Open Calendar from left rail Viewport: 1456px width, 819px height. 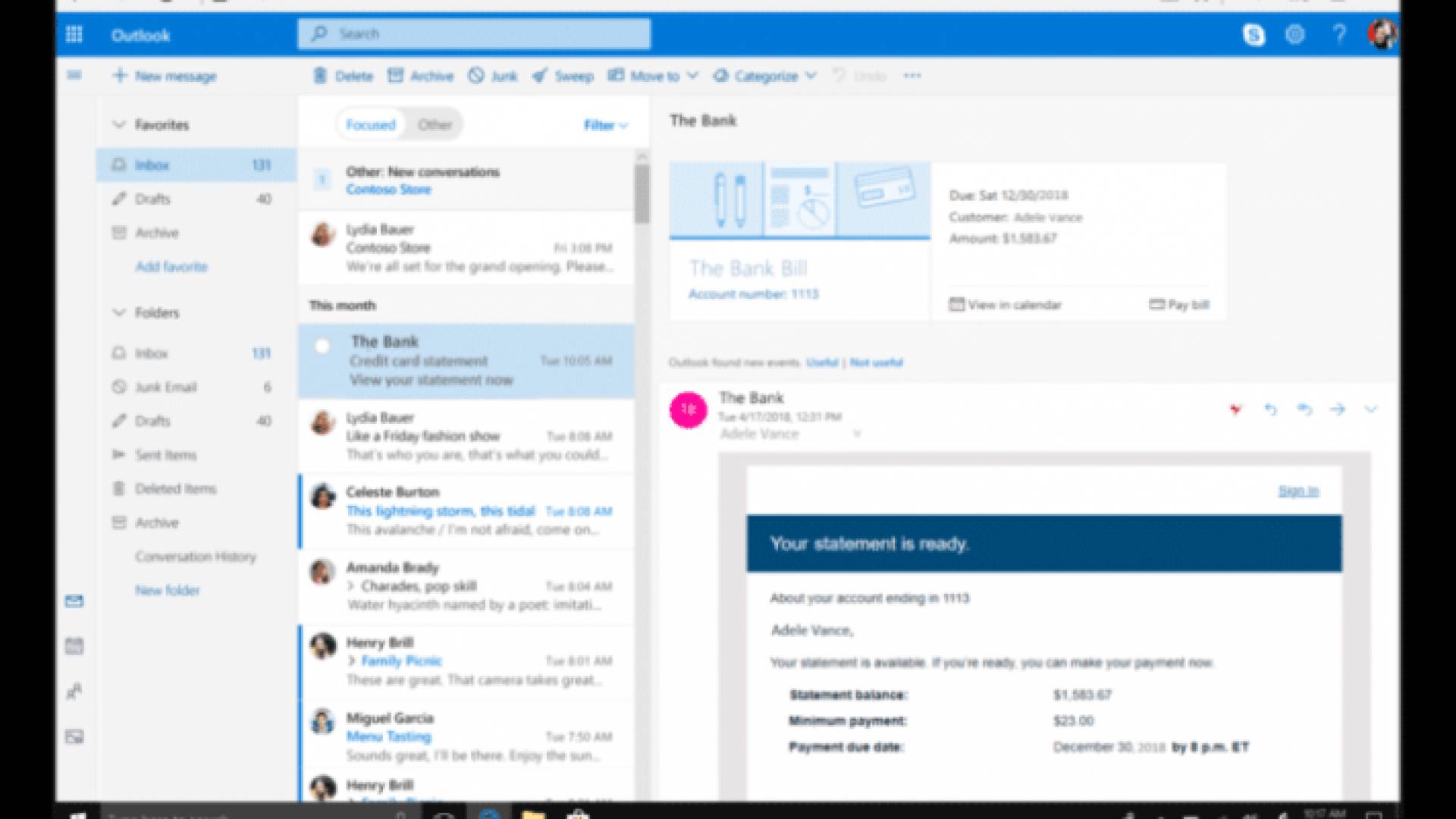pyautogui.click(x=74, y=646)
